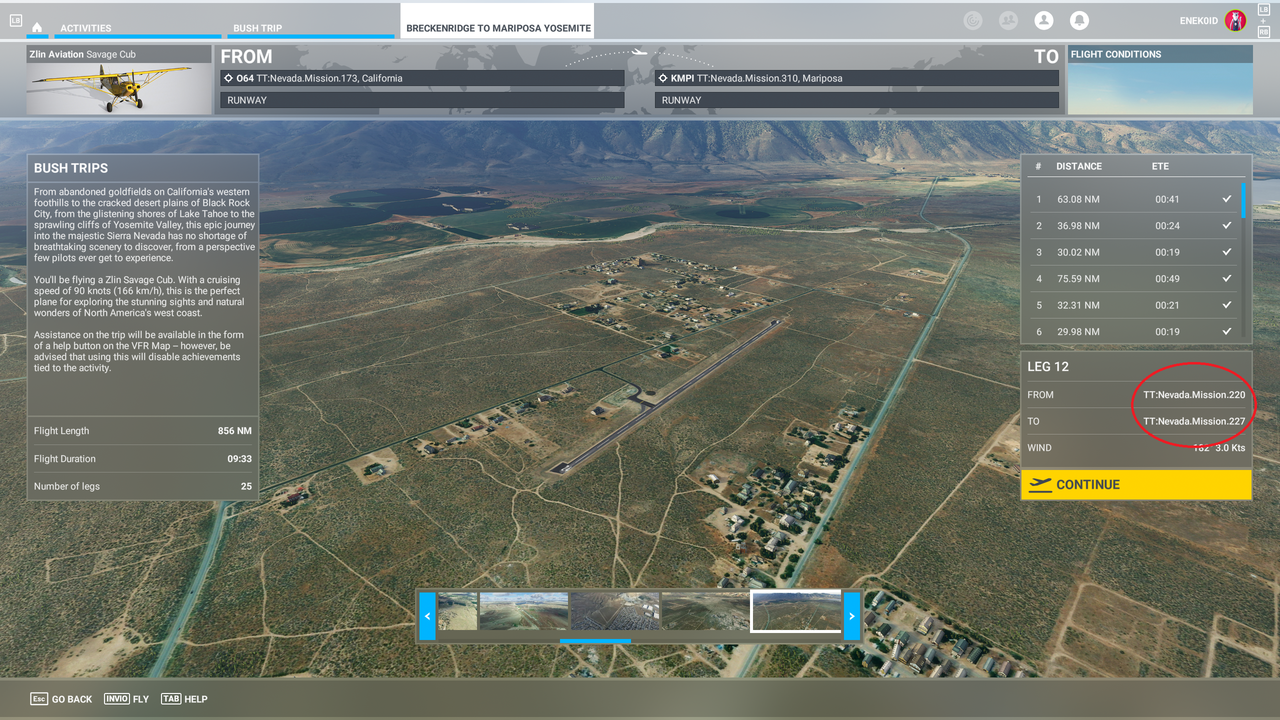Click the DISTANCE column header

(1079, 166)
